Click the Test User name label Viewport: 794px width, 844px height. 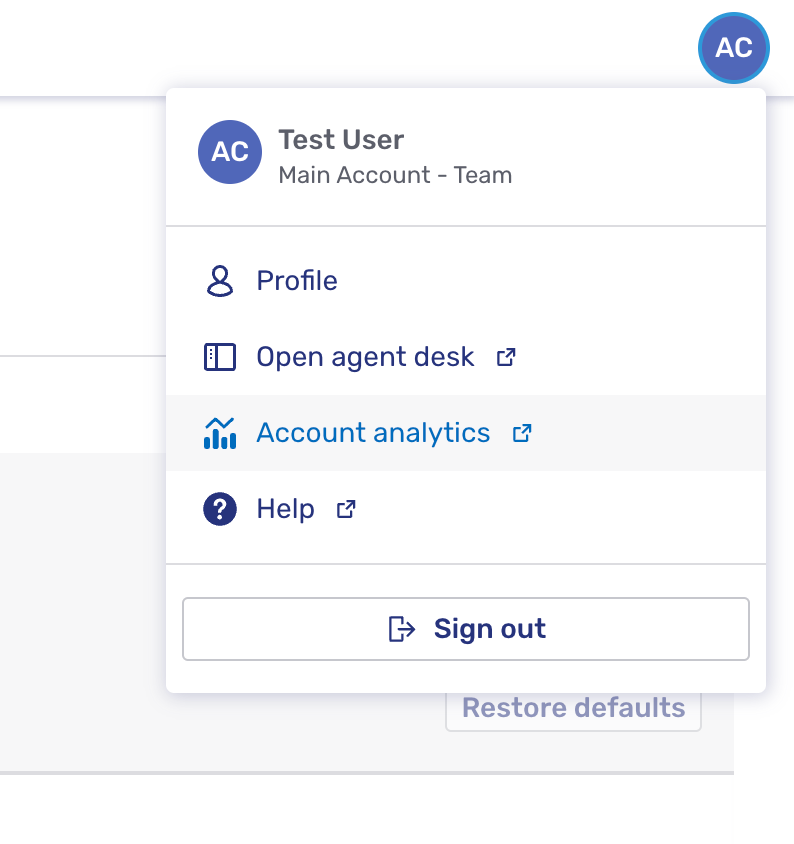pyautogui.click(x=340, y=139)
